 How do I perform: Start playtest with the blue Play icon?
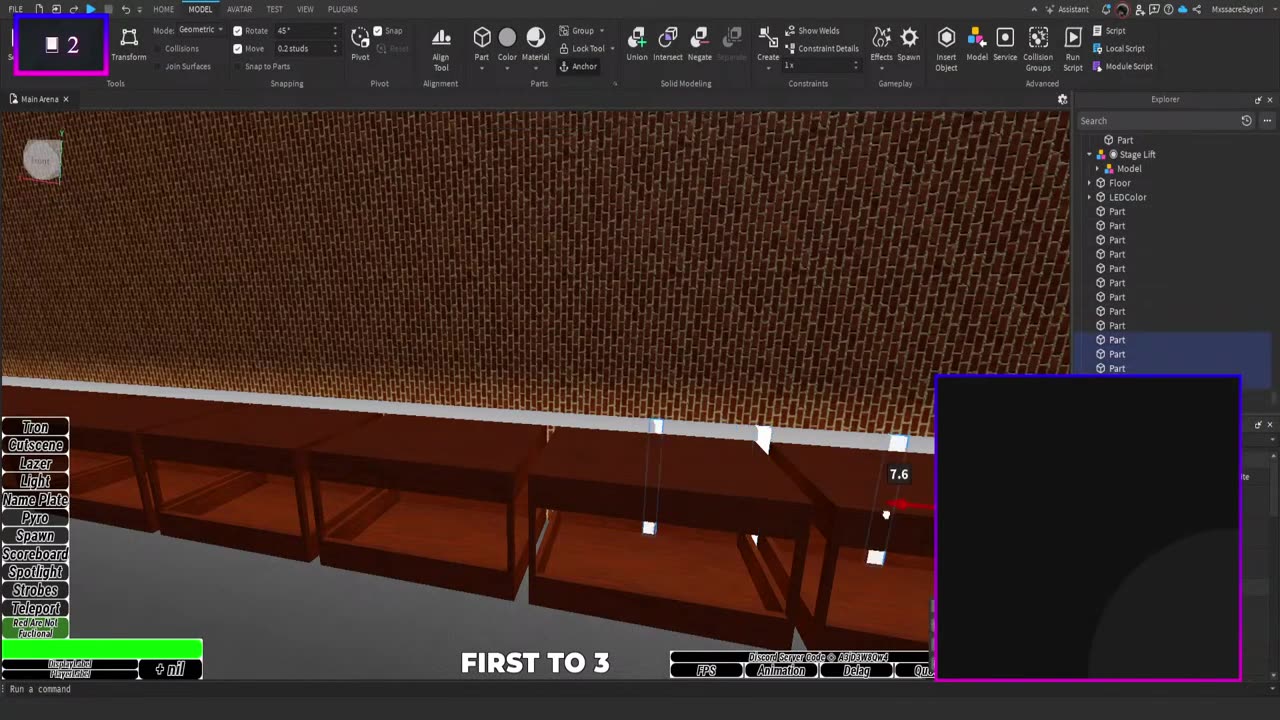pos(90,9)
